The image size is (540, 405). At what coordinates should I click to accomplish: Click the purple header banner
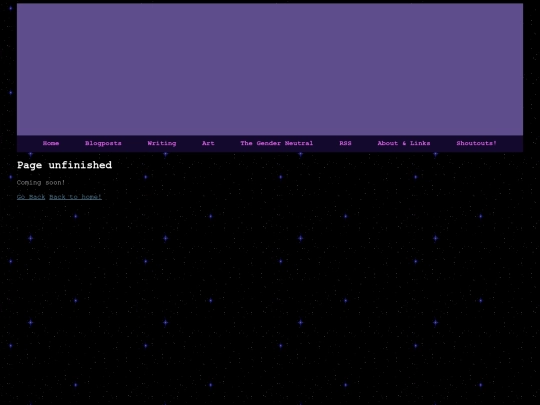pos(270,69)
